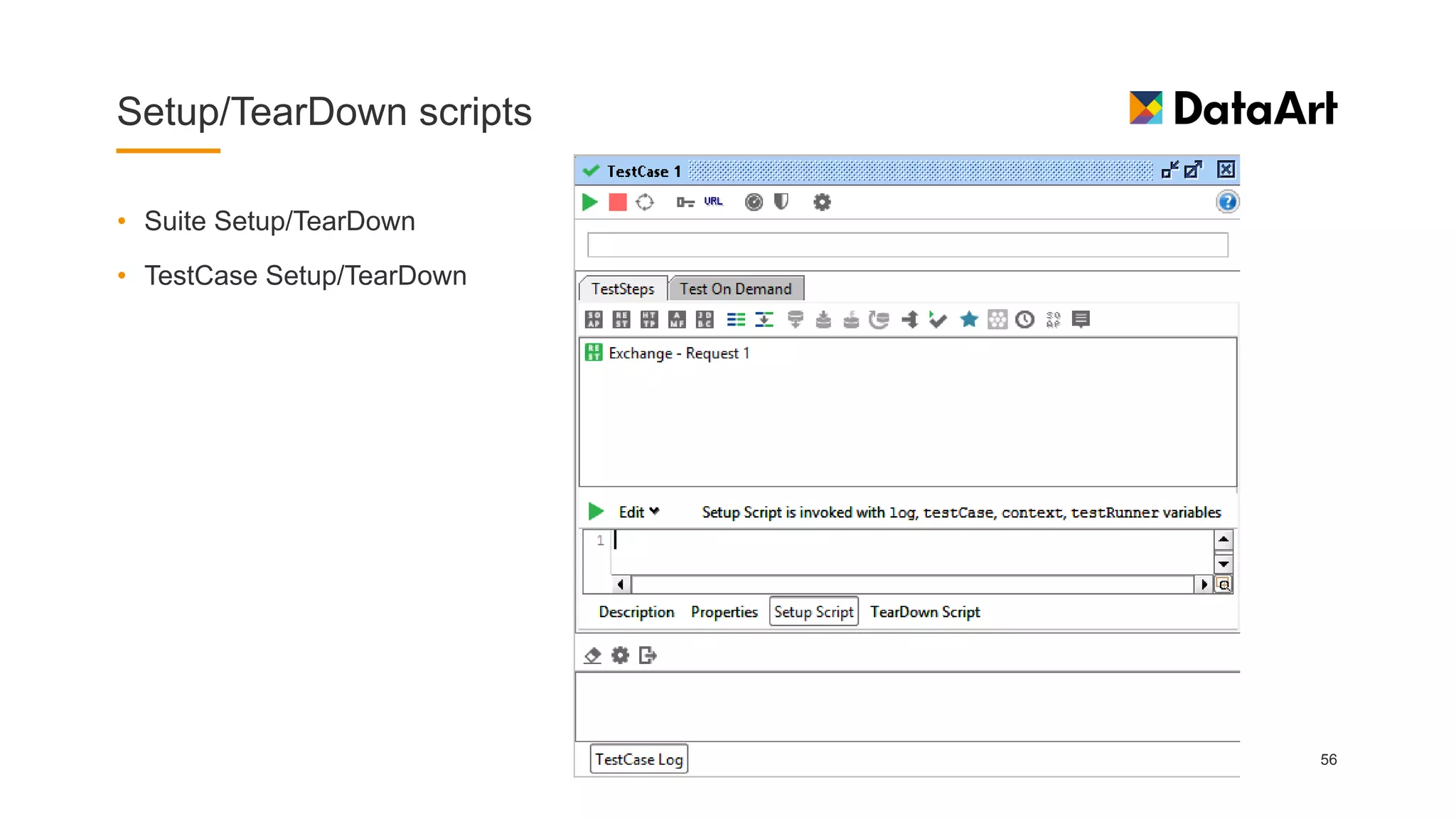Viewport: 1456px width, 819px height.
Task: Click the script editor scroll up arrow
Action: [x=1223, y=539]
